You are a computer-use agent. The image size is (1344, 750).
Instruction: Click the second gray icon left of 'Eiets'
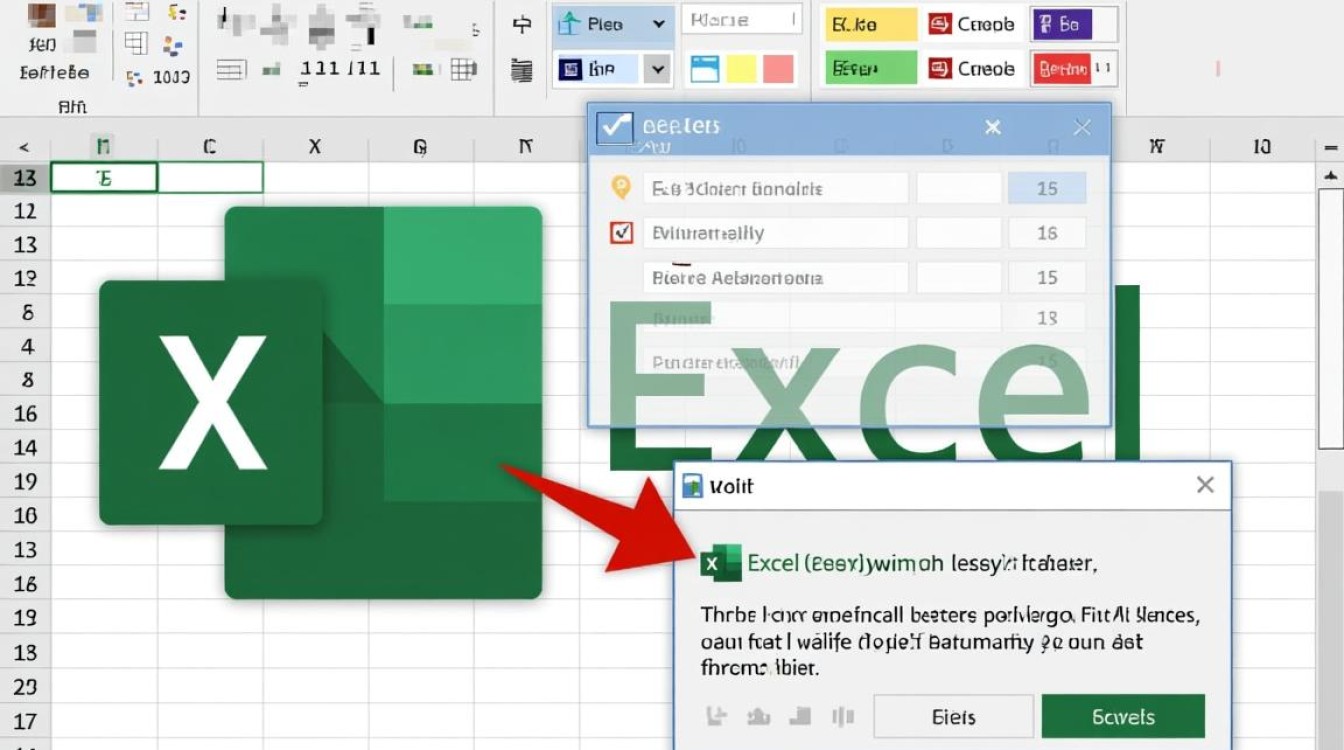(757, 716)
